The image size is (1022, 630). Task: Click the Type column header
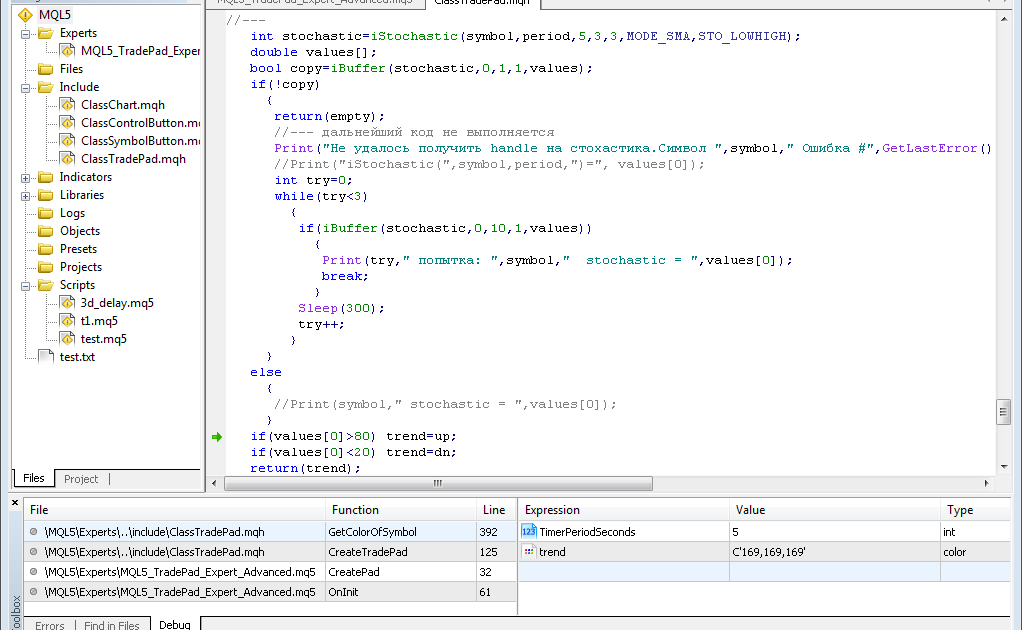(975, 510)
